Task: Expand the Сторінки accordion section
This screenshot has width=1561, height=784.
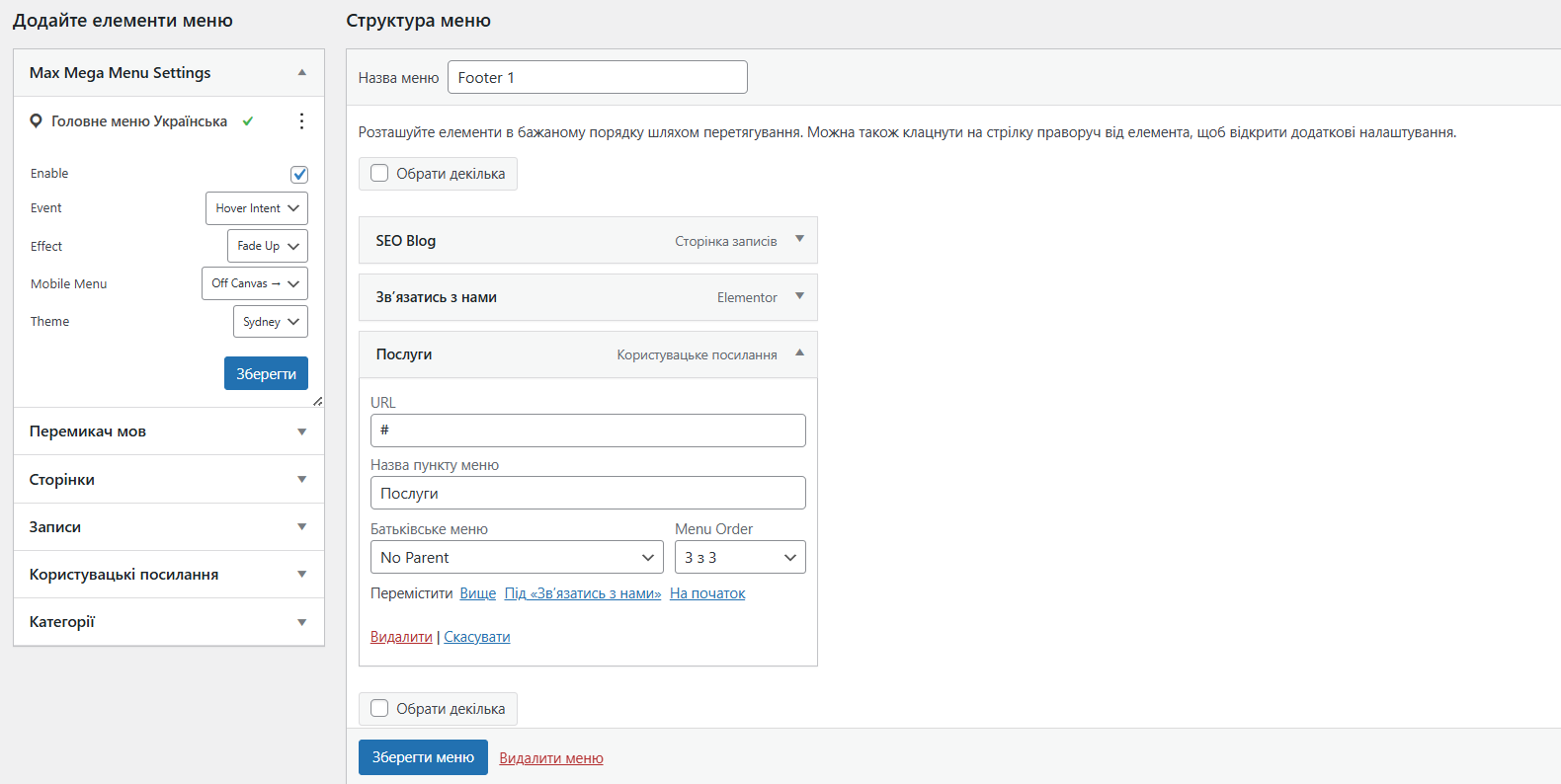Action: (x=301, y=479)
